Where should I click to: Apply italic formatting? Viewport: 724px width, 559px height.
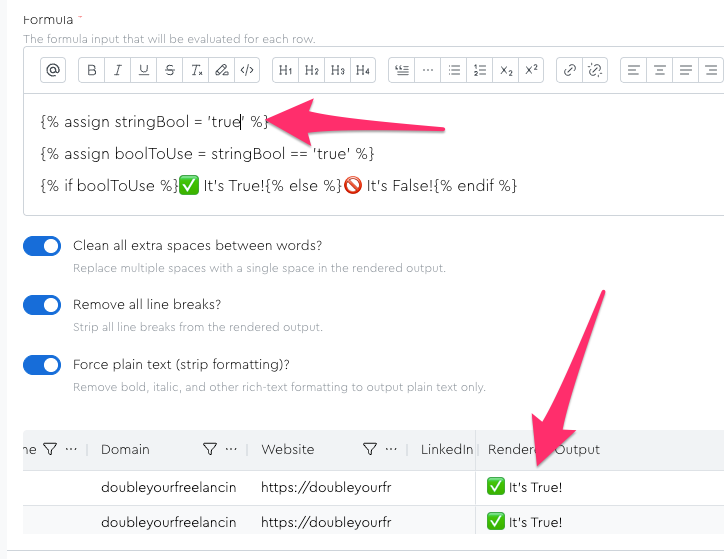tap(119, 70)
